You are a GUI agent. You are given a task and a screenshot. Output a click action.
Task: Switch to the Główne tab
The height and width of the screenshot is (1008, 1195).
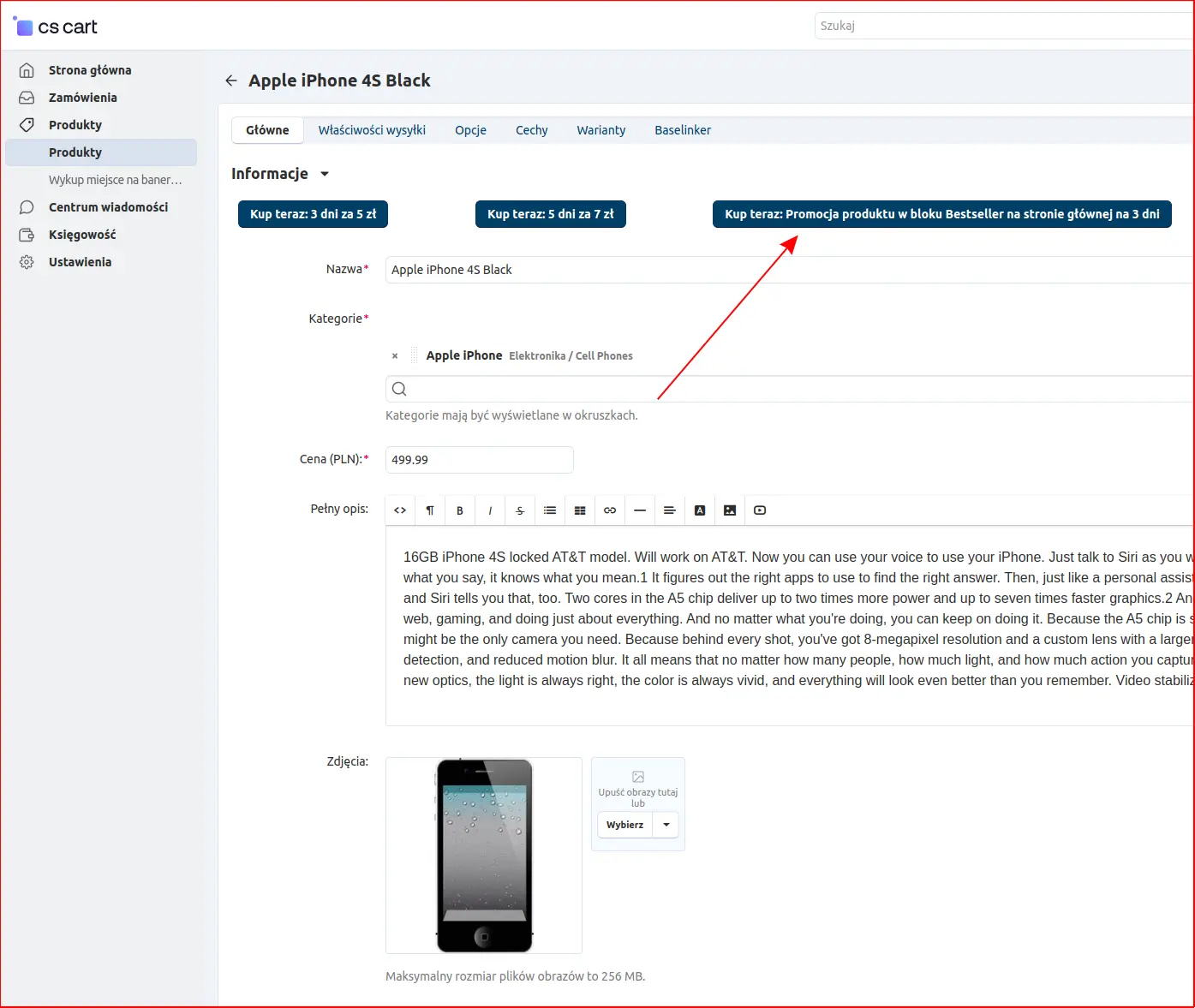click(267, 130)
